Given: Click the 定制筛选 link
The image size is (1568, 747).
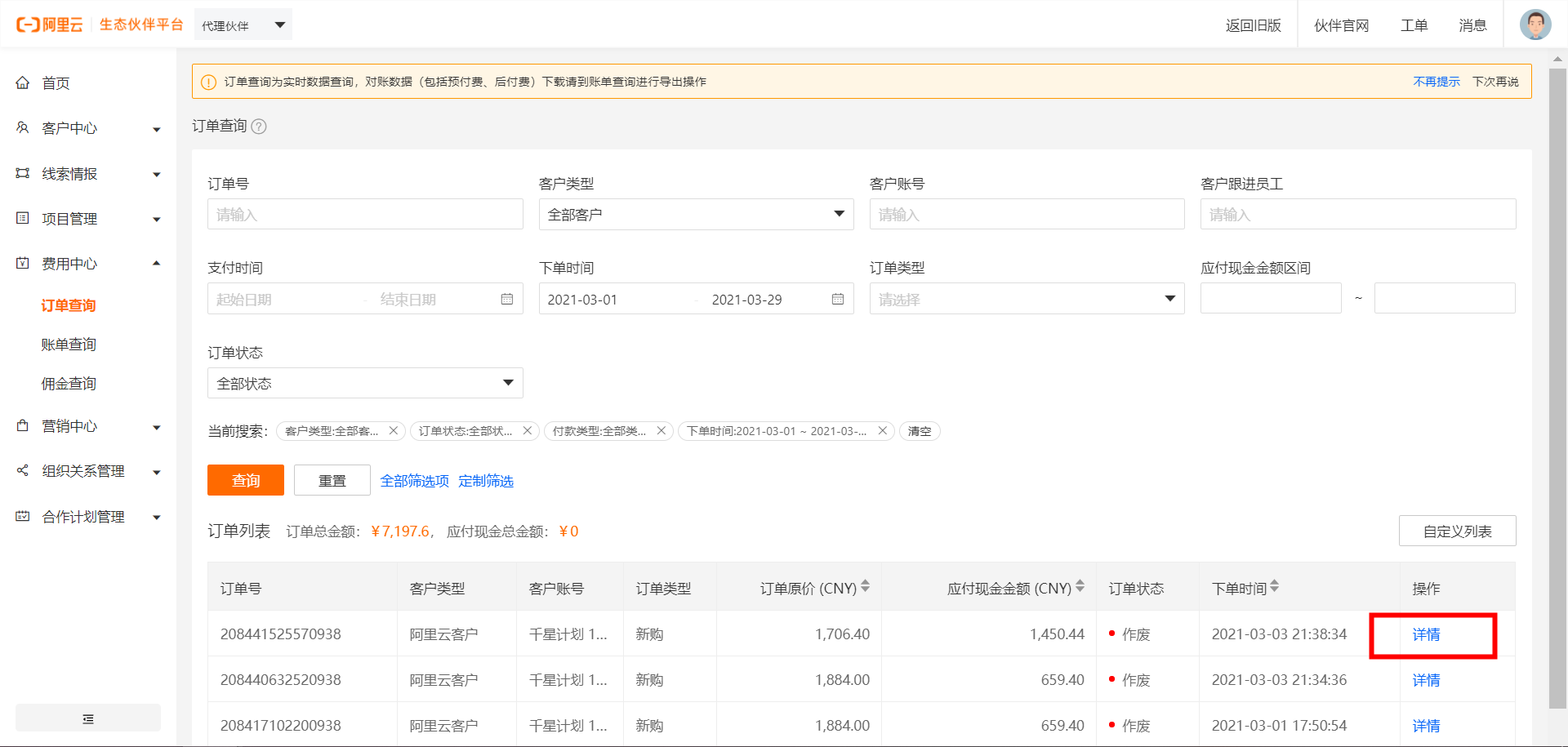Looking at the screenshot, I should click(486, 481).
